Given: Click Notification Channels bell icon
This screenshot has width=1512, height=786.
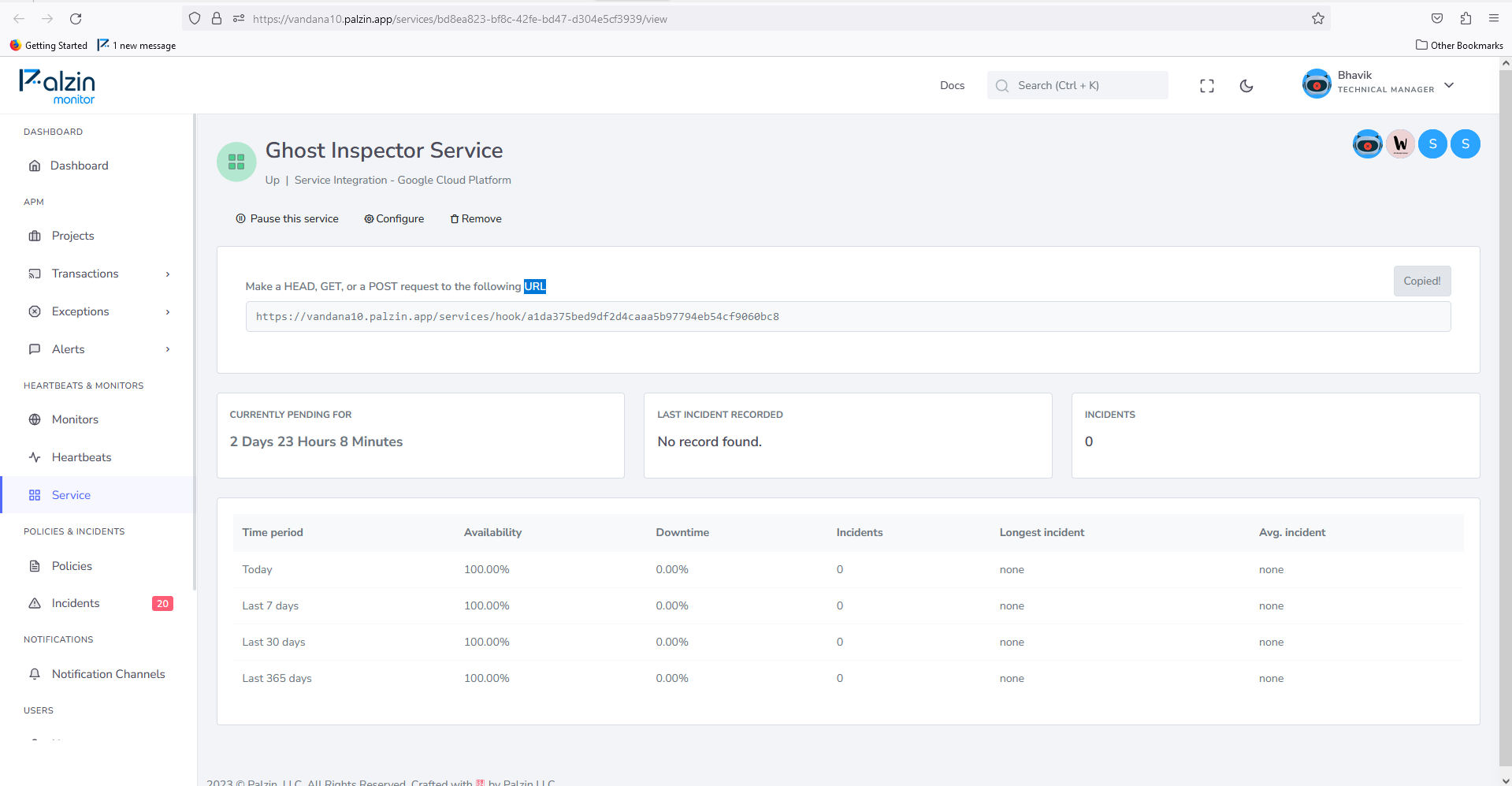Looking at the screenshot, I should tap(35, 674).
